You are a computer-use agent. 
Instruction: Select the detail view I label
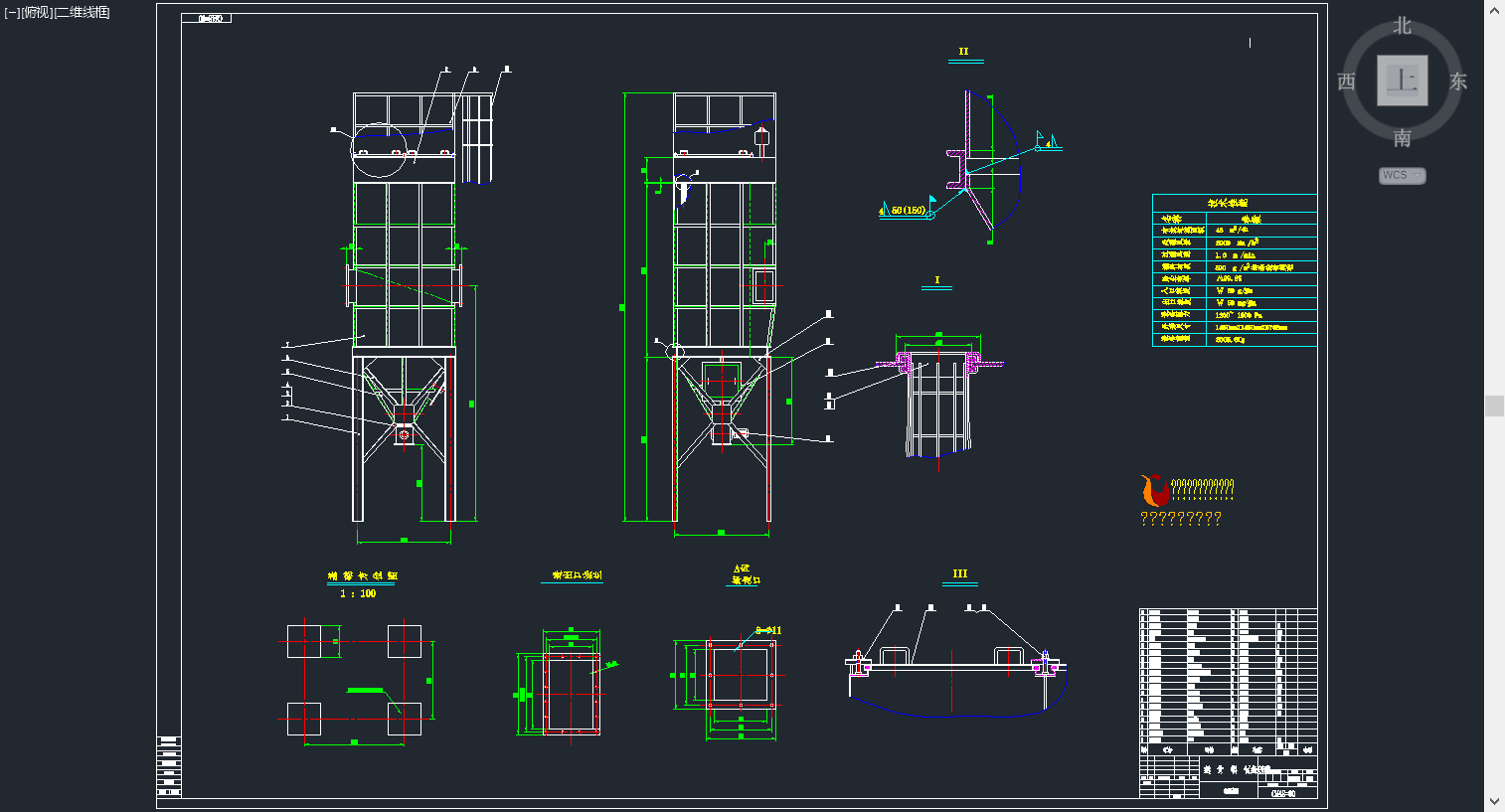936,280
